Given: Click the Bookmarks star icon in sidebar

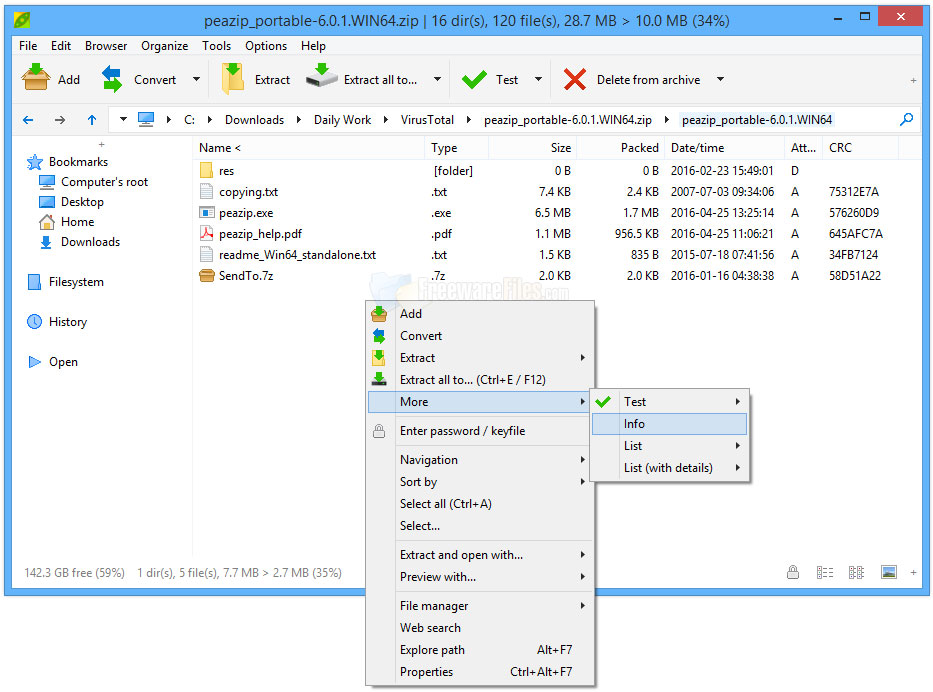Looking at the screenshot, I should 35,162.
